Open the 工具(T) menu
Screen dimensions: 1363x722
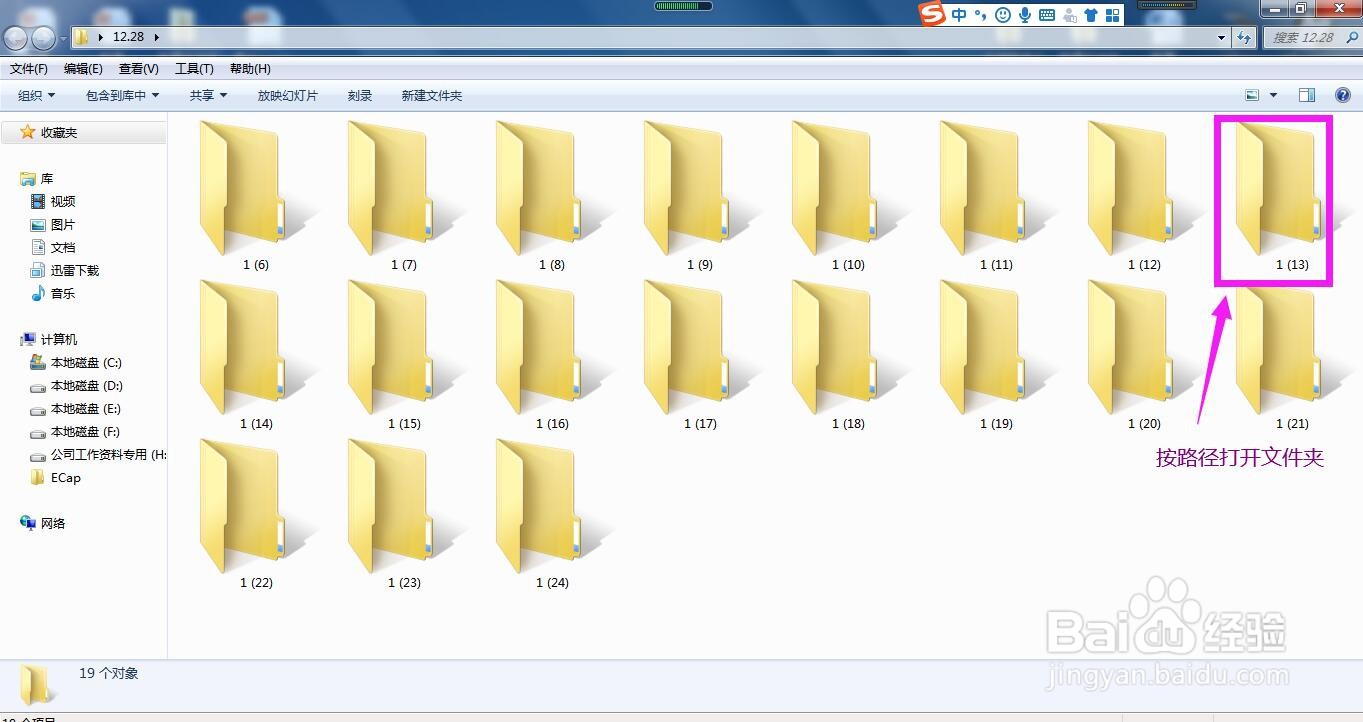tap(194, 69)
